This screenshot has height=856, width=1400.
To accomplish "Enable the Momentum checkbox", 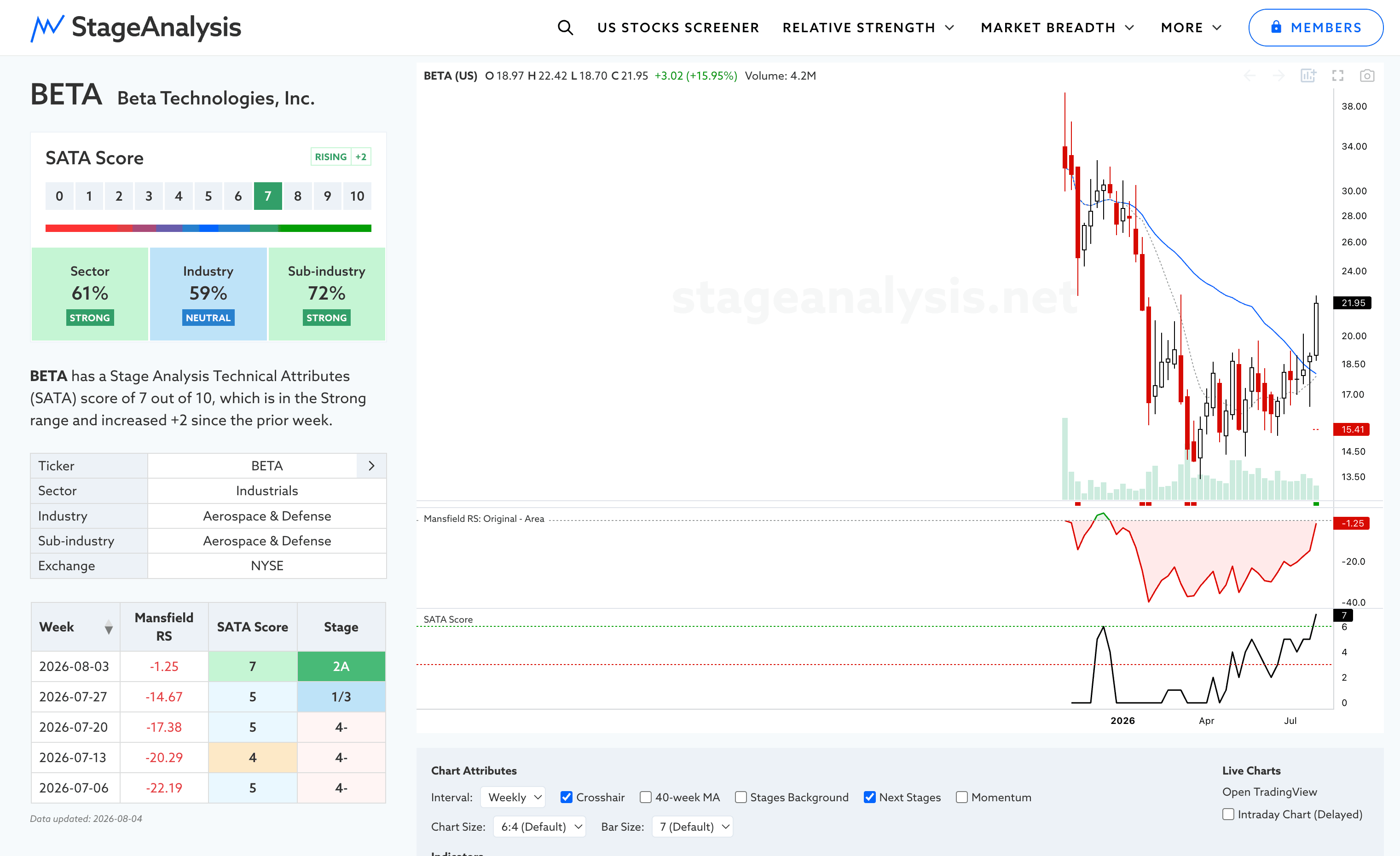I will tap(961, 797).
